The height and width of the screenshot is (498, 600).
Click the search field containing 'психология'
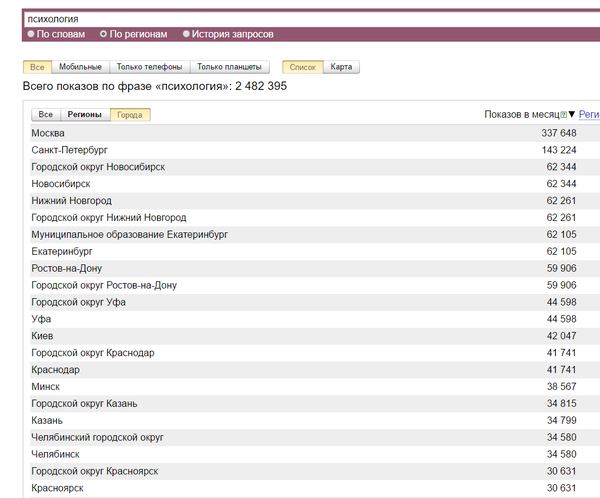click(x=300, y=19)
